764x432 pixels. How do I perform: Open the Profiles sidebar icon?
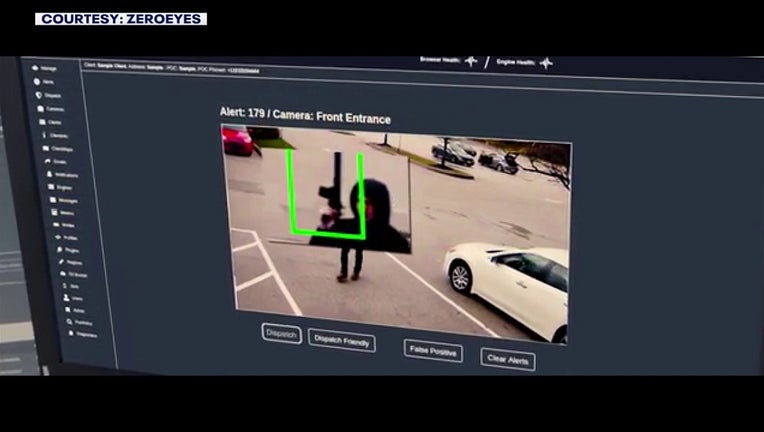58,237
